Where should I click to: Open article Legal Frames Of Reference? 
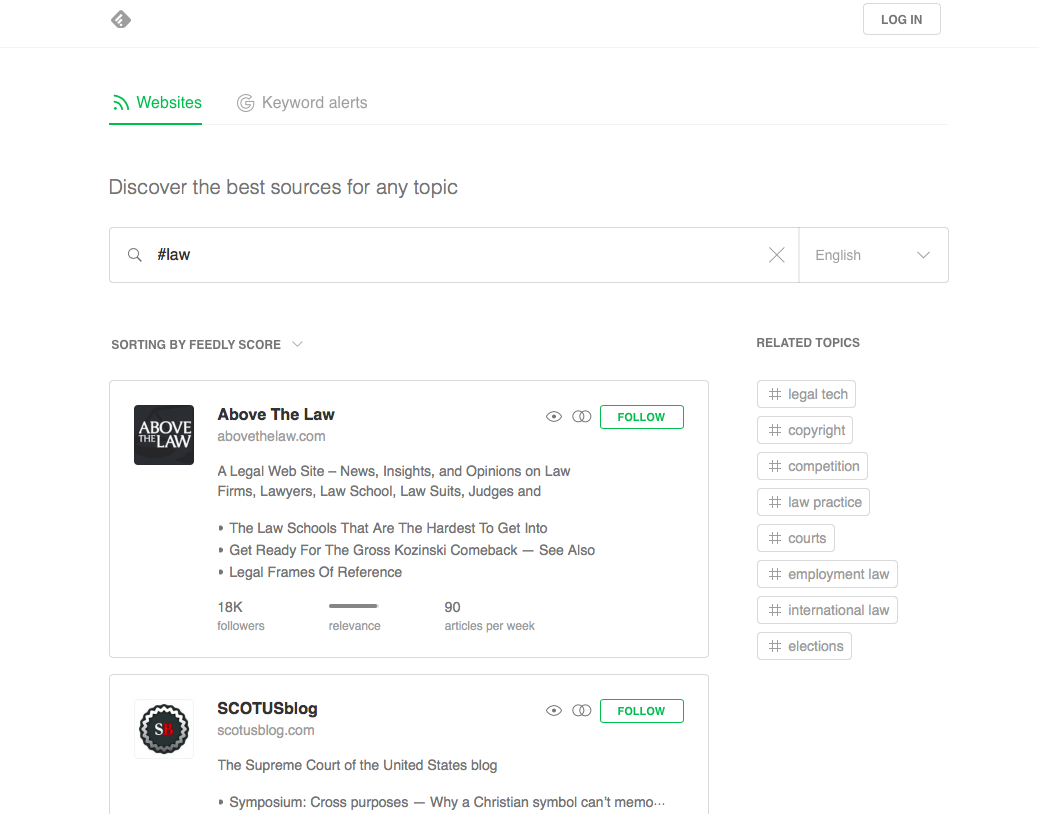(315, 572)
